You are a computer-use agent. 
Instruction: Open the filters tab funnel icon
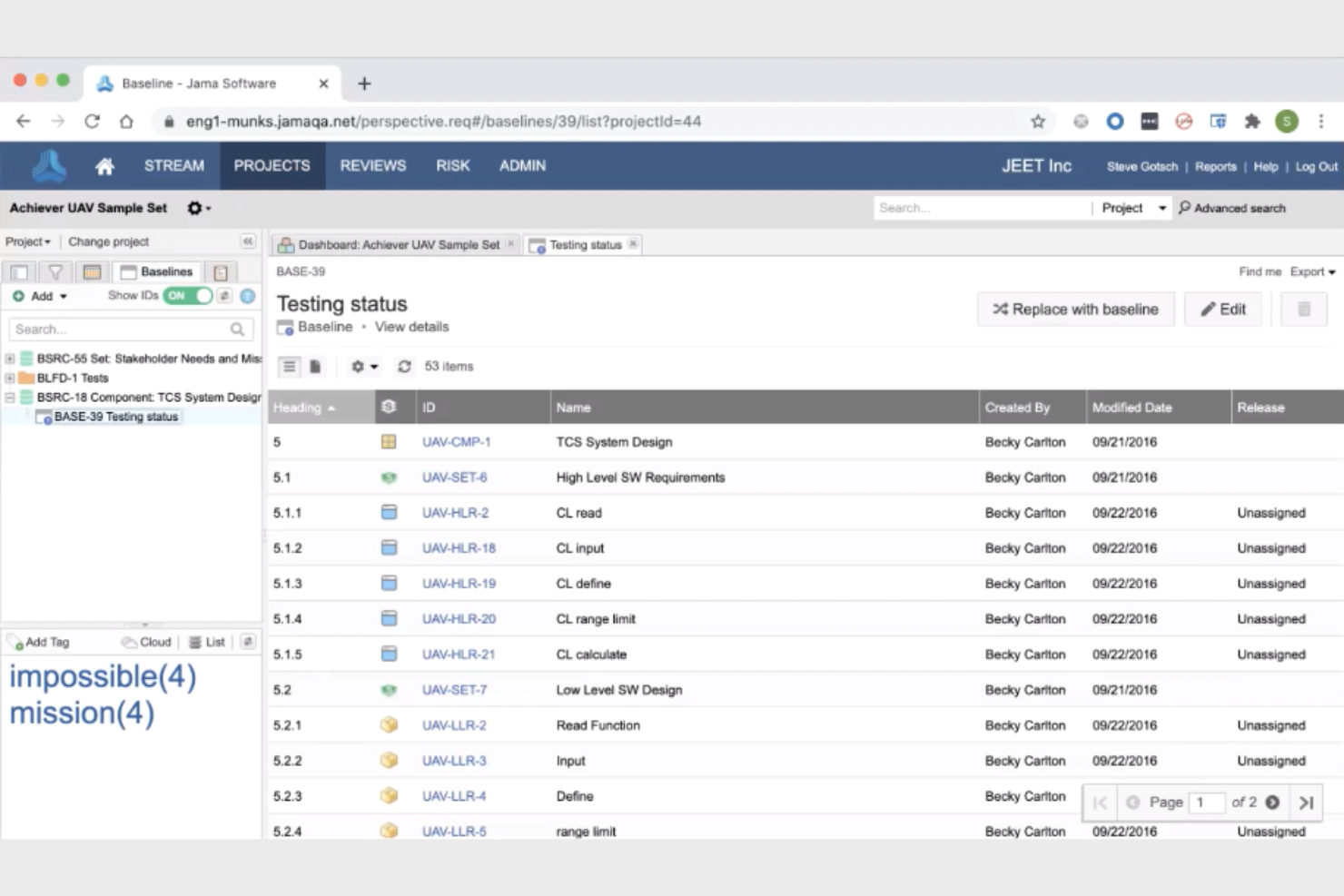pos(55,271)
